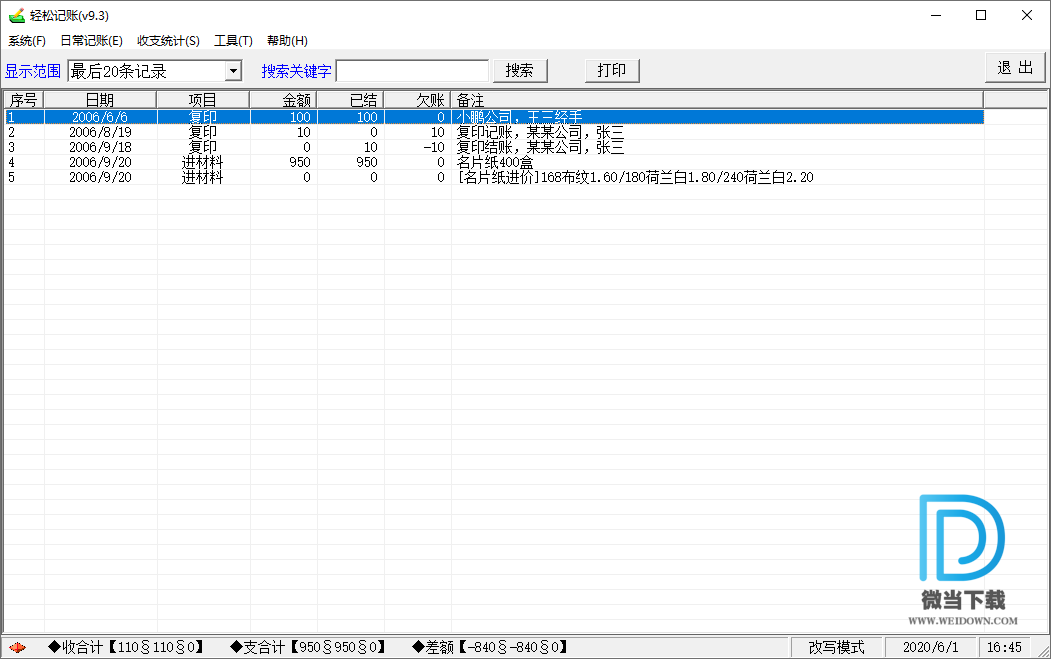The image size is (1051, 659).
Task: Click the 显示范围 label
Action: pos(33,71)
